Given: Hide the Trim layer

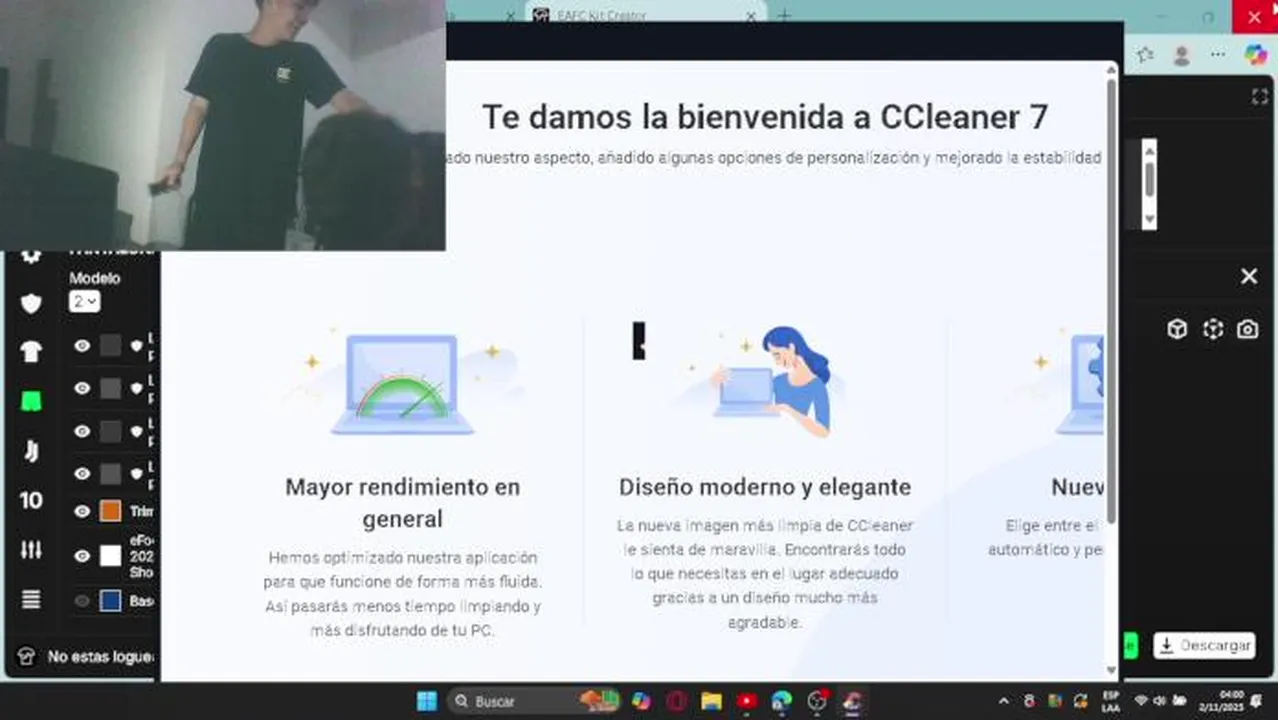Looking at the screenshot, I should tap(82, 511).
